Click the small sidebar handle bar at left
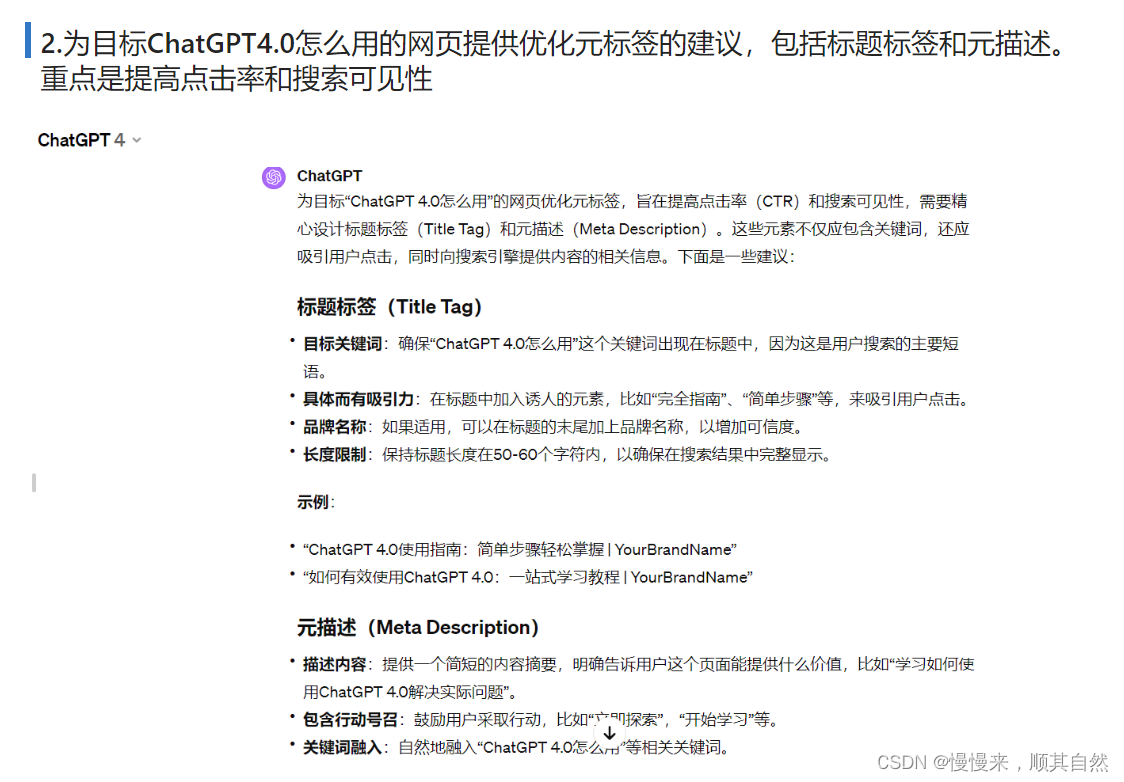This screenshot has height=782, width=1124. click(x=34, y=483)
